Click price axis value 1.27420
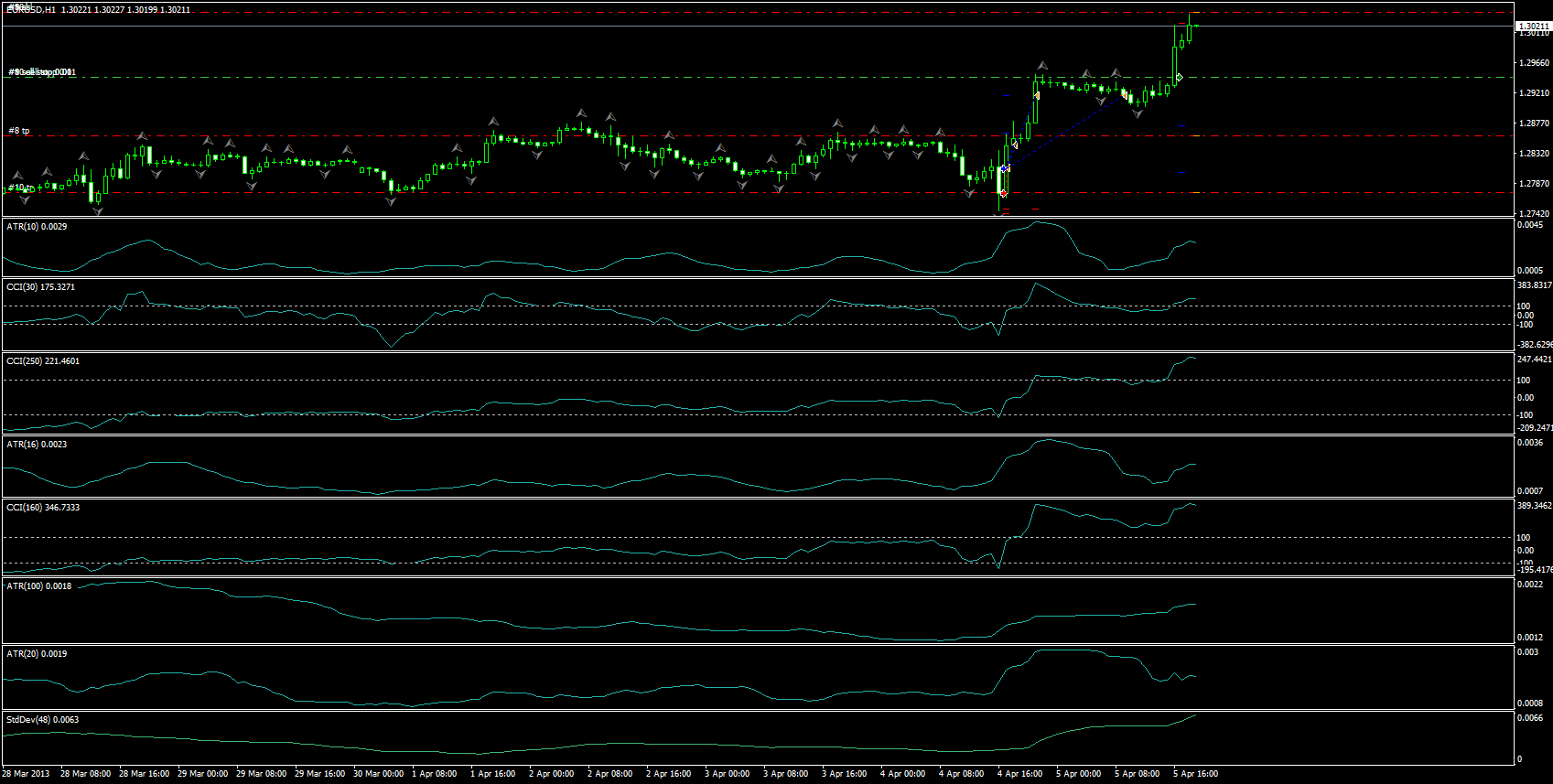Viewport: 1553px width, 784px height. coord(1534,213)
